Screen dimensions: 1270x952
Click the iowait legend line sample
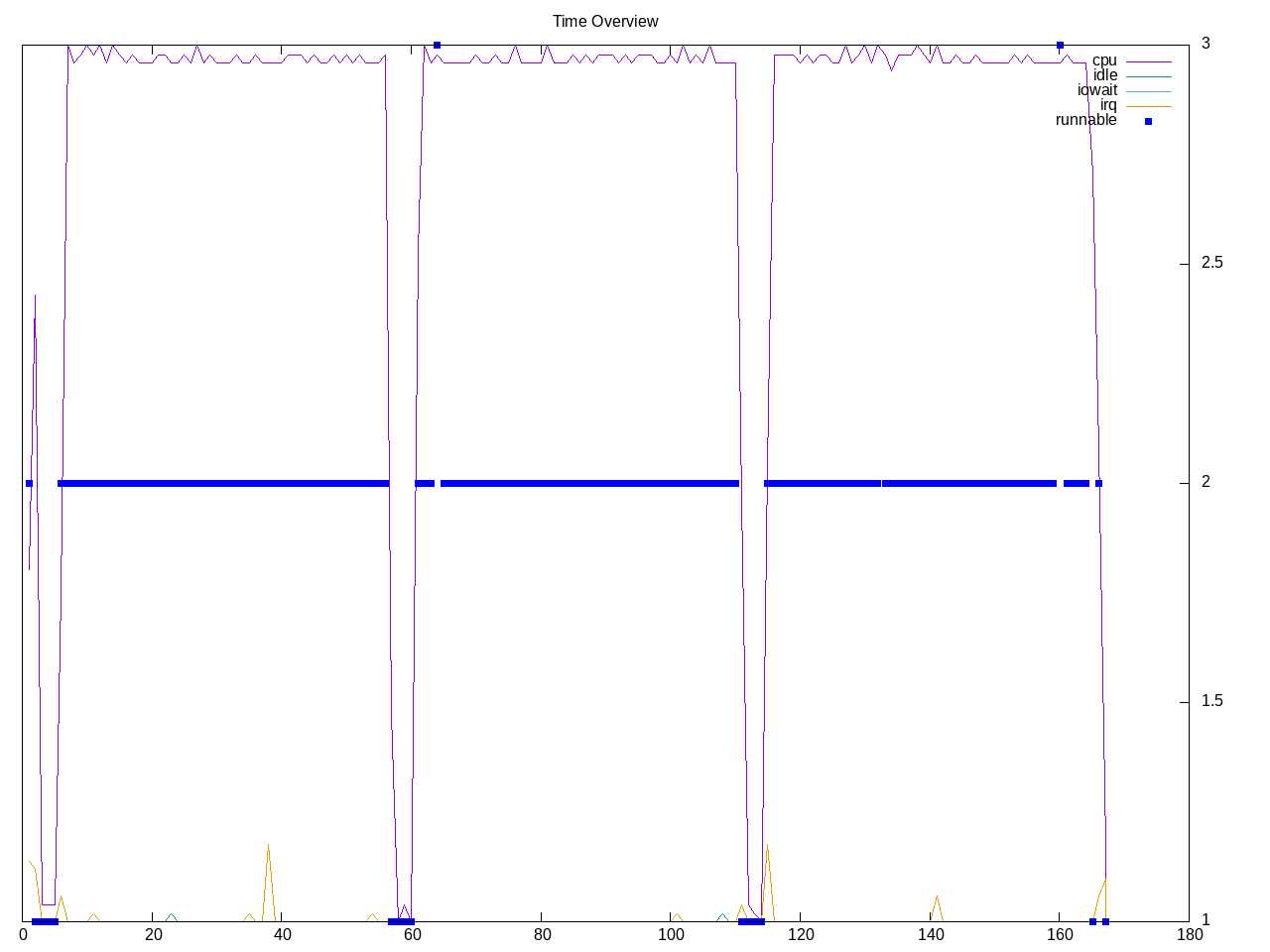click(x=1148, y=91)
